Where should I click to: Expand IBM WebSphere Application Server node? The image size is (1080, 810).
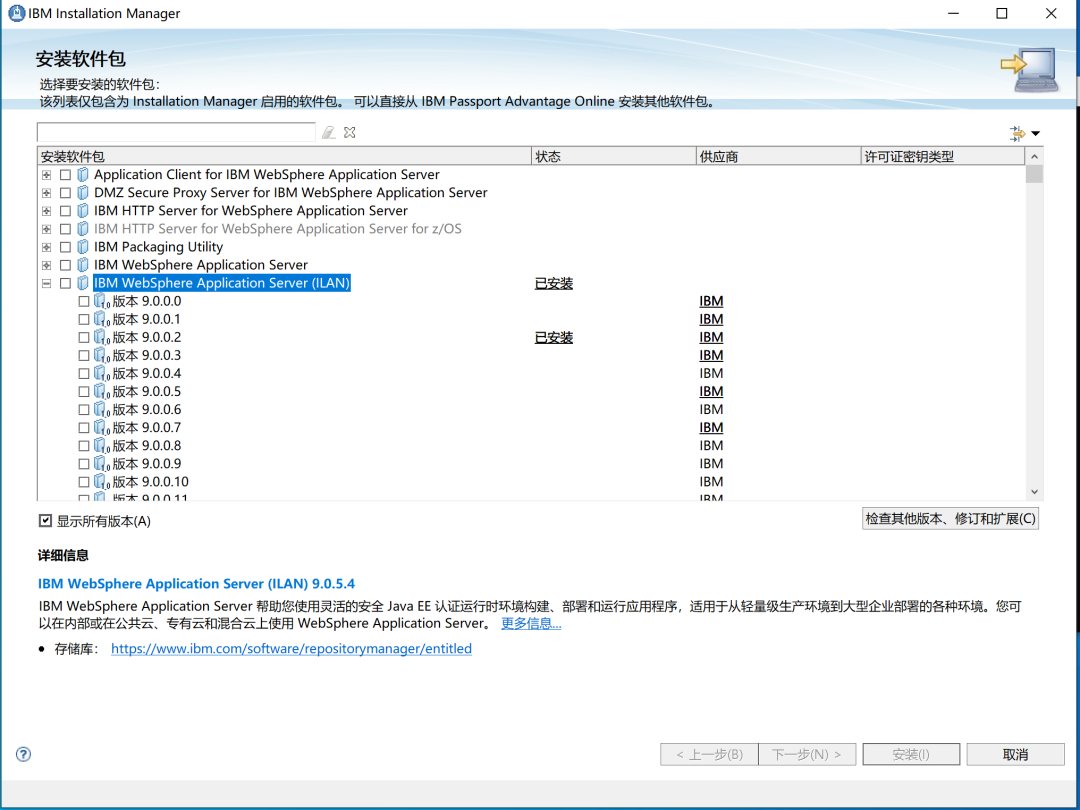(x=46, y=265)
